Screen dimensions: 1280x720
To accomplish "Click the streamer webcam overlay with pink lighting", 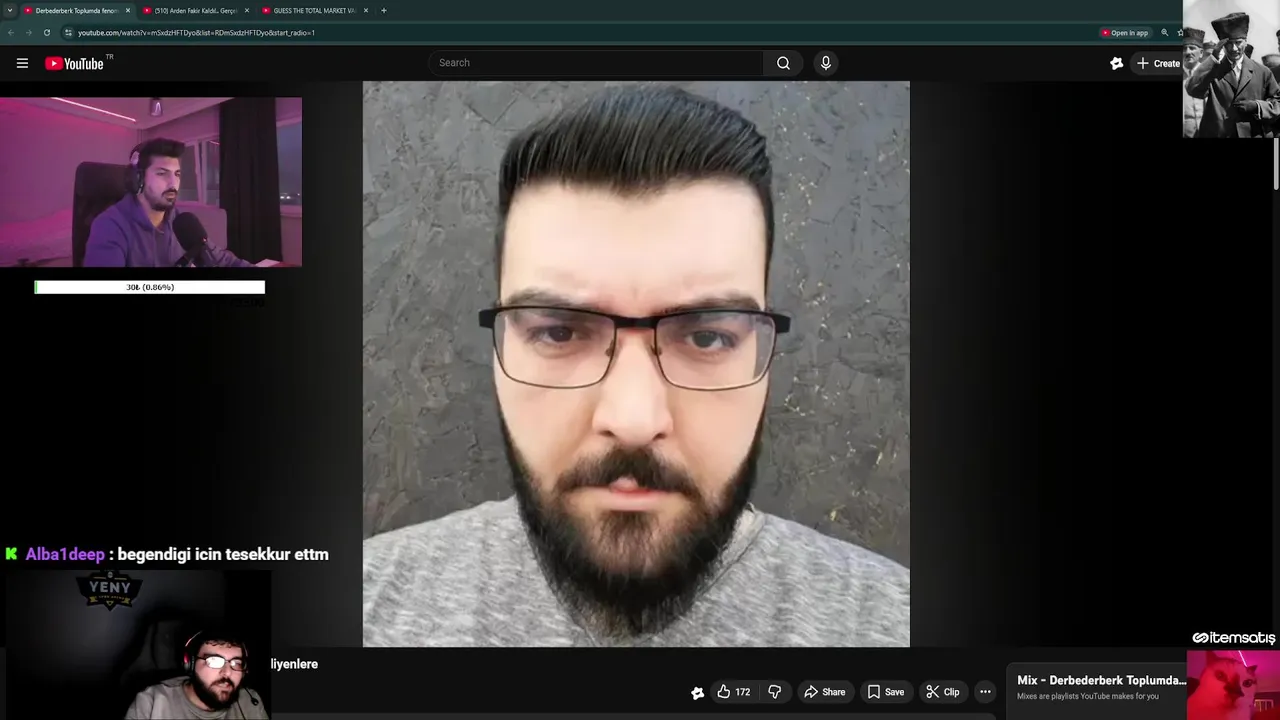I will coord(151,182).
